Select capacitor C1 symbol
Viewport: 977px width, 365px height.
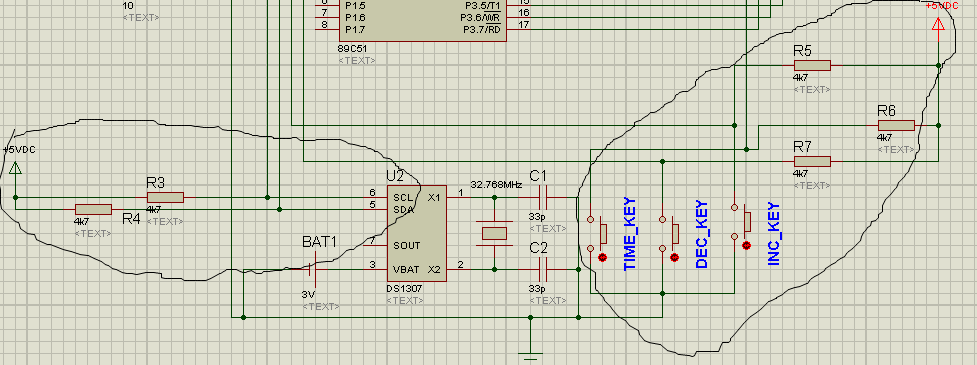[x=542, y=197]
